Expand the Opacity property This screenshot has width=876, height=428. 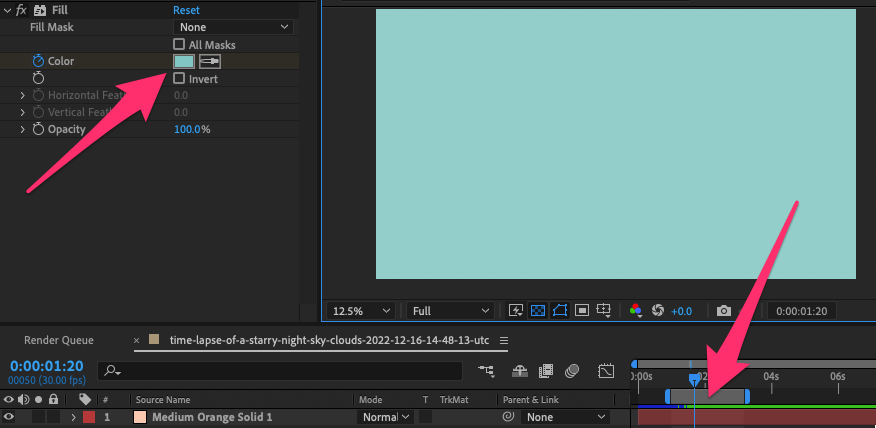(22, 130)
